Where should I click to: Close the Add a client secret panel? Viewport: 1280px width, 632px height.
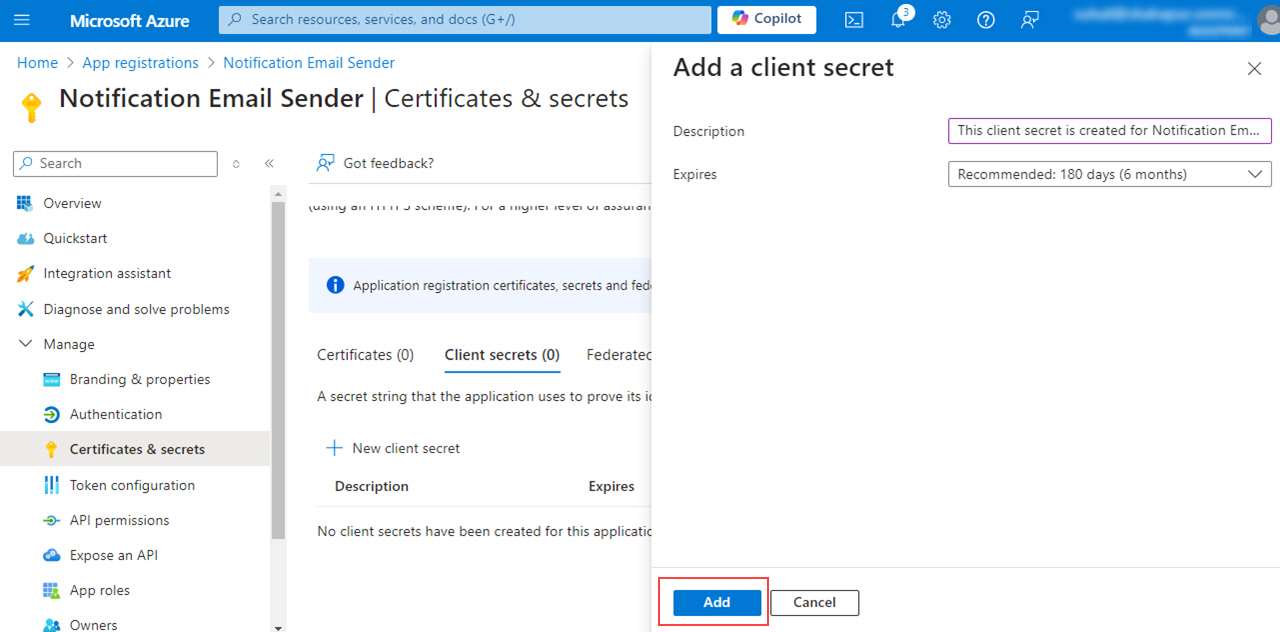(1254, 69)
